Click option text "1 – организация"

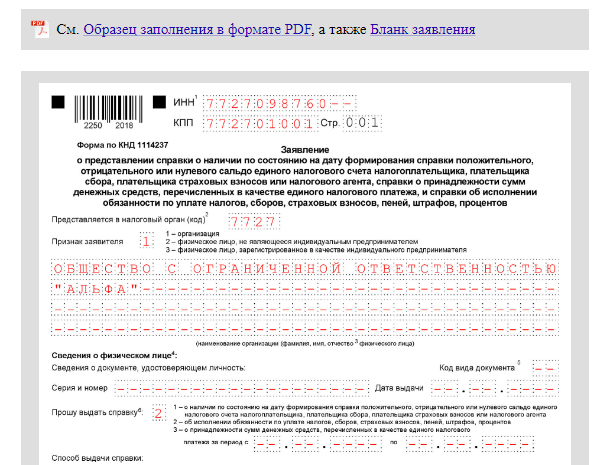[x=192, y=234]
